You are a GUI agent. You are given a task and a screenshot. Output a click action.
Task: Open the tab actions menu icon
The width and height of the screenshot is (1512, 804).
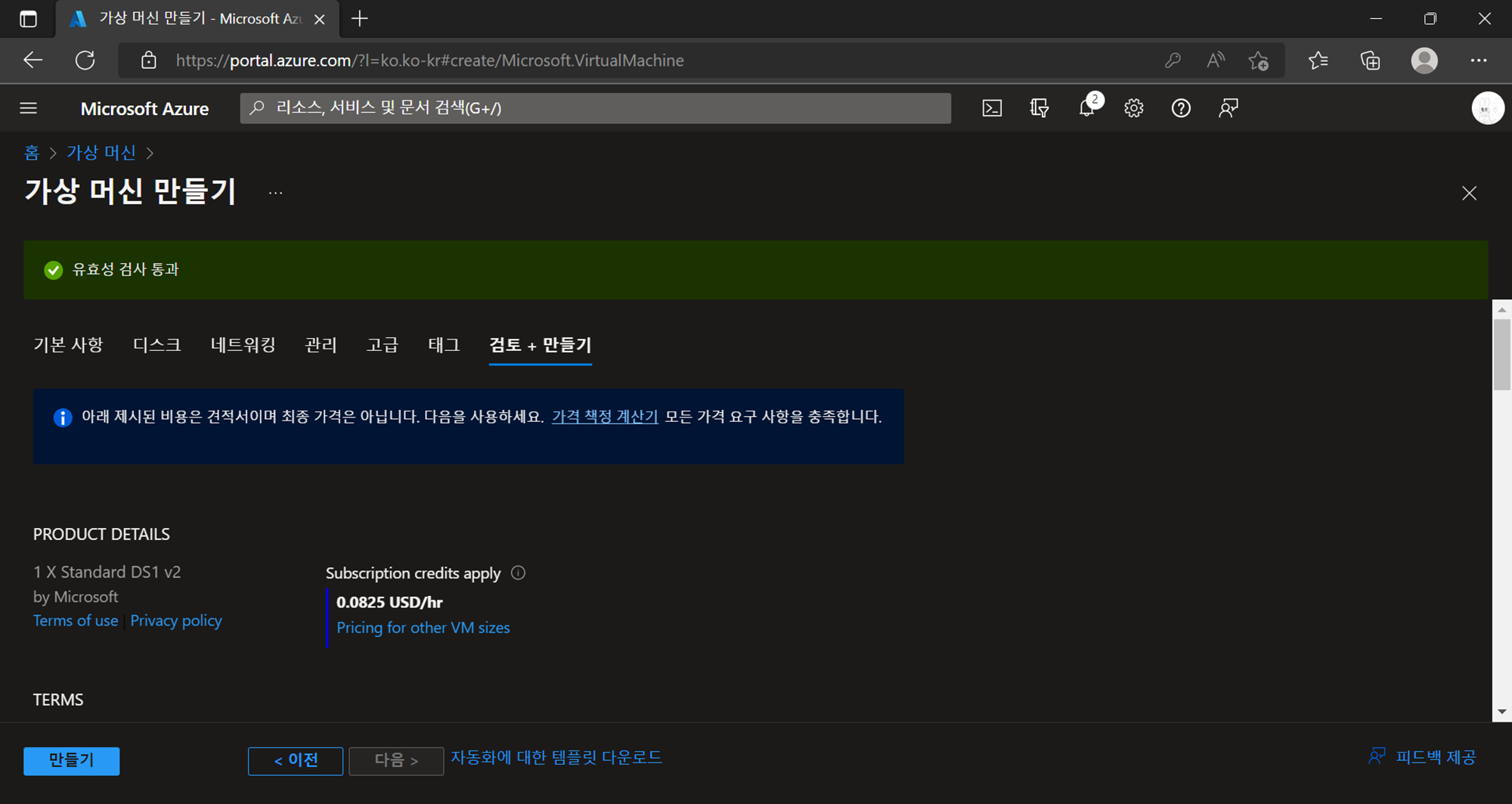pos(28,19)
